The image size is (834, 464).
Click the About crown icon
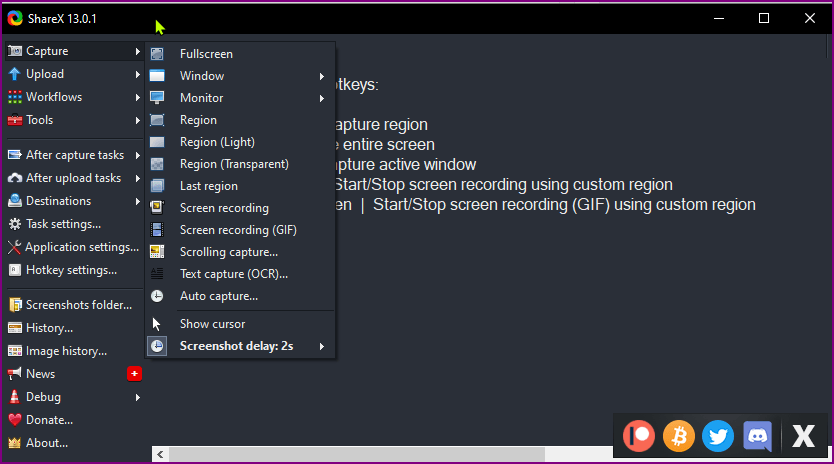(14, 443)
